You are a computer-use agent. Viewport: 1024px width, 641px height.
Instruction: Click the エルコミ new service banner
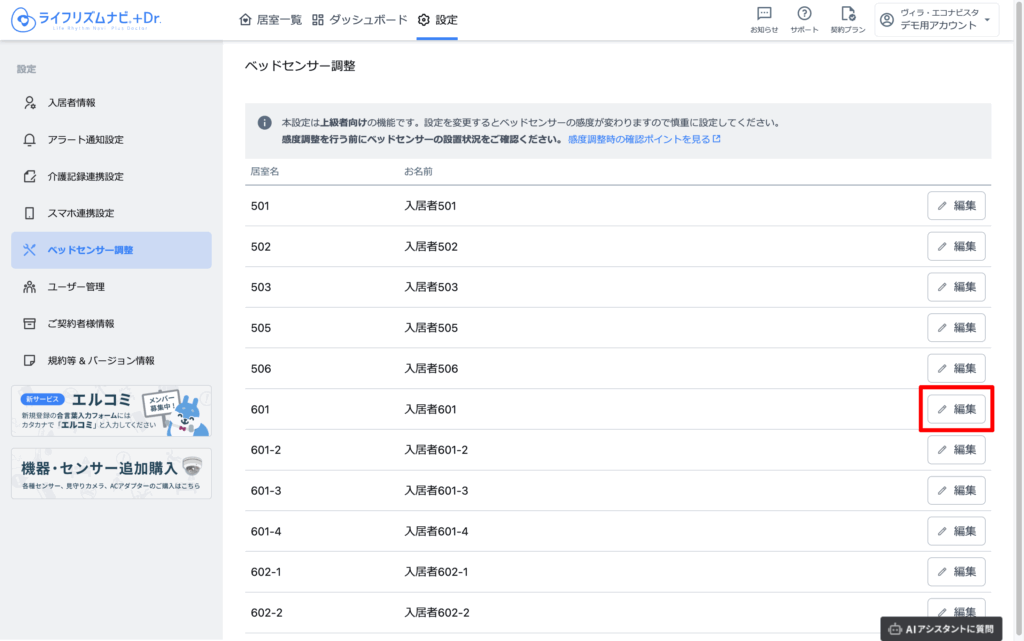pos(111,412)
